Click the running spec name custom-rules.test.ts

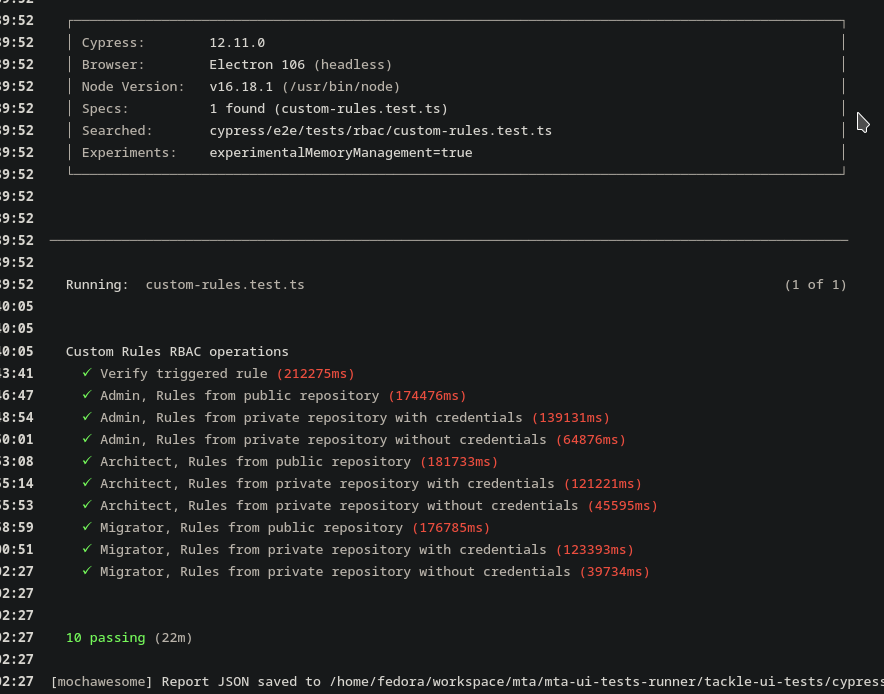(x=225, y=285)
